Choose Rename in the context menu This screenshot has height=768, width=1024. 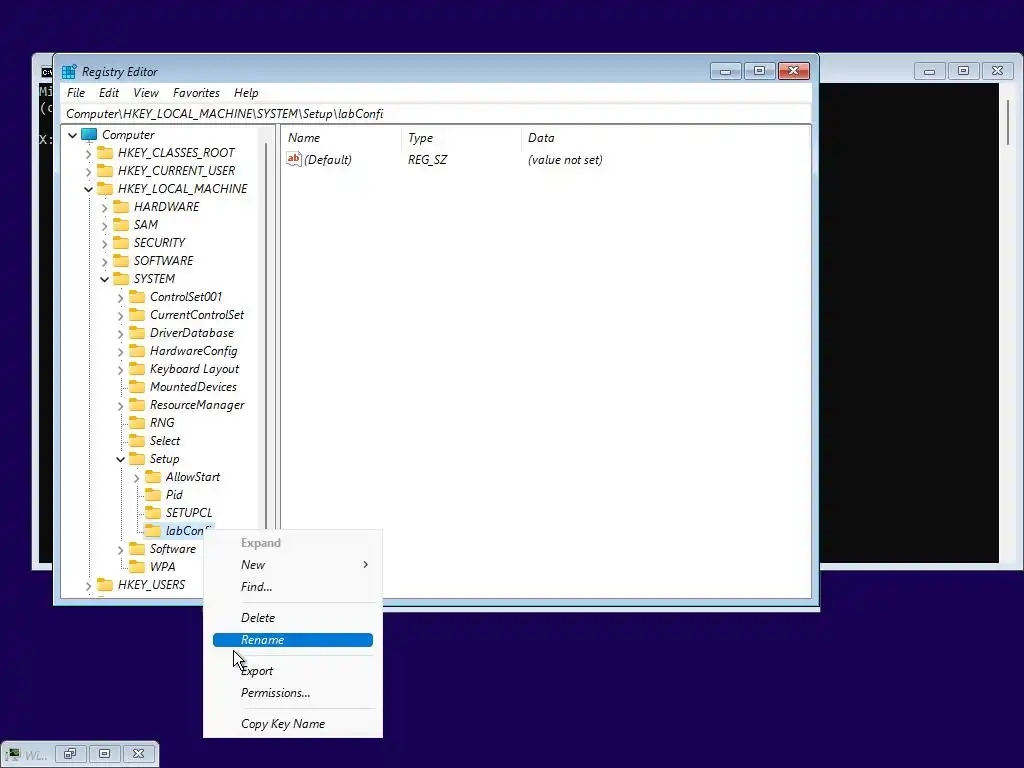293,640
